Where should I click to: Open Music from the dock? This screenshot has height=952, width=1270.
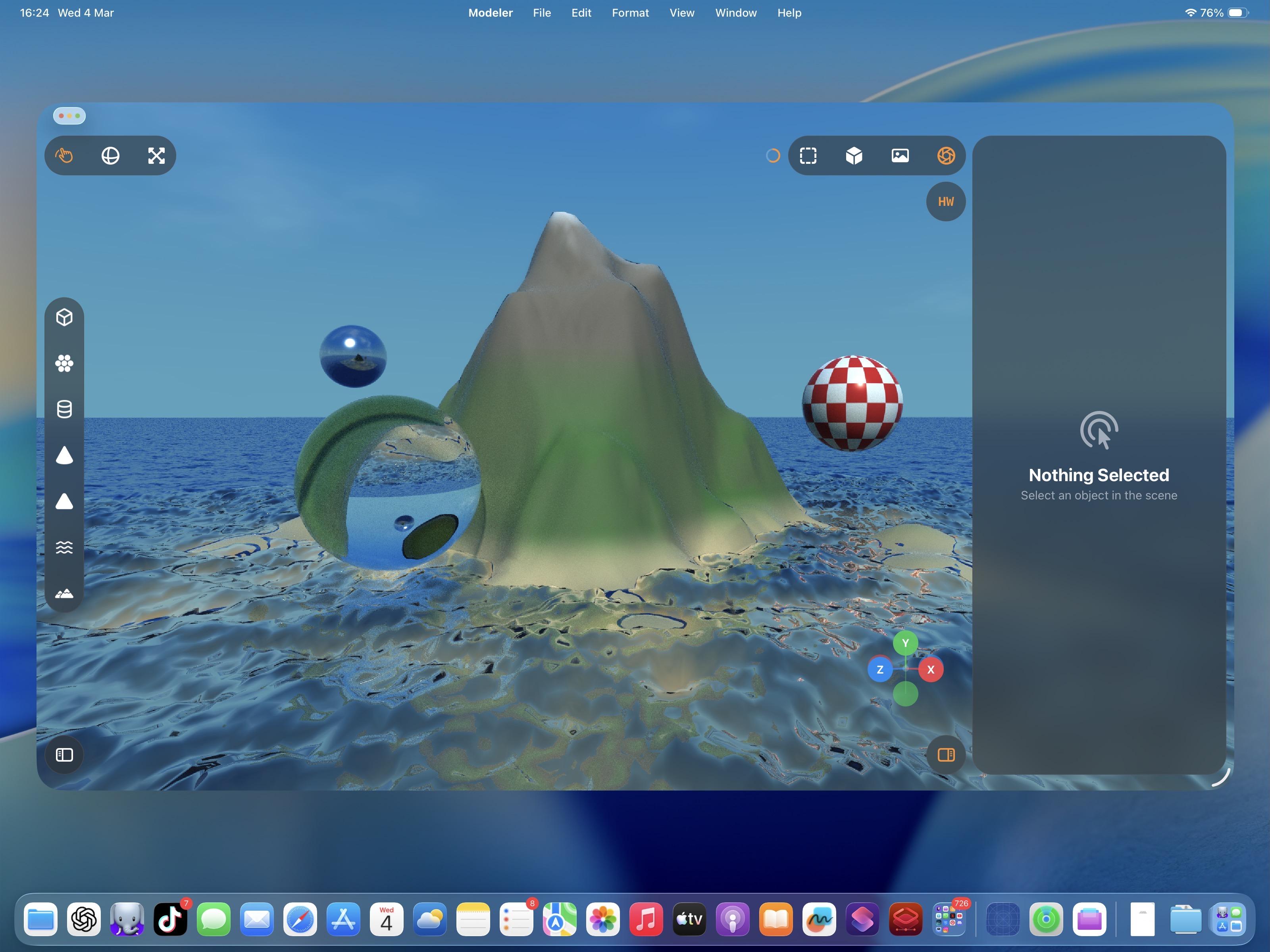[647, 920]
